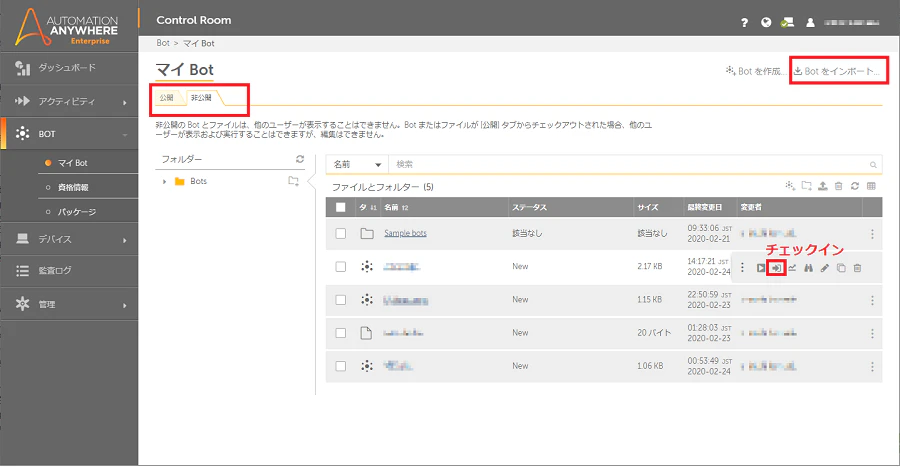Open the user profile icon

point(810,22)
